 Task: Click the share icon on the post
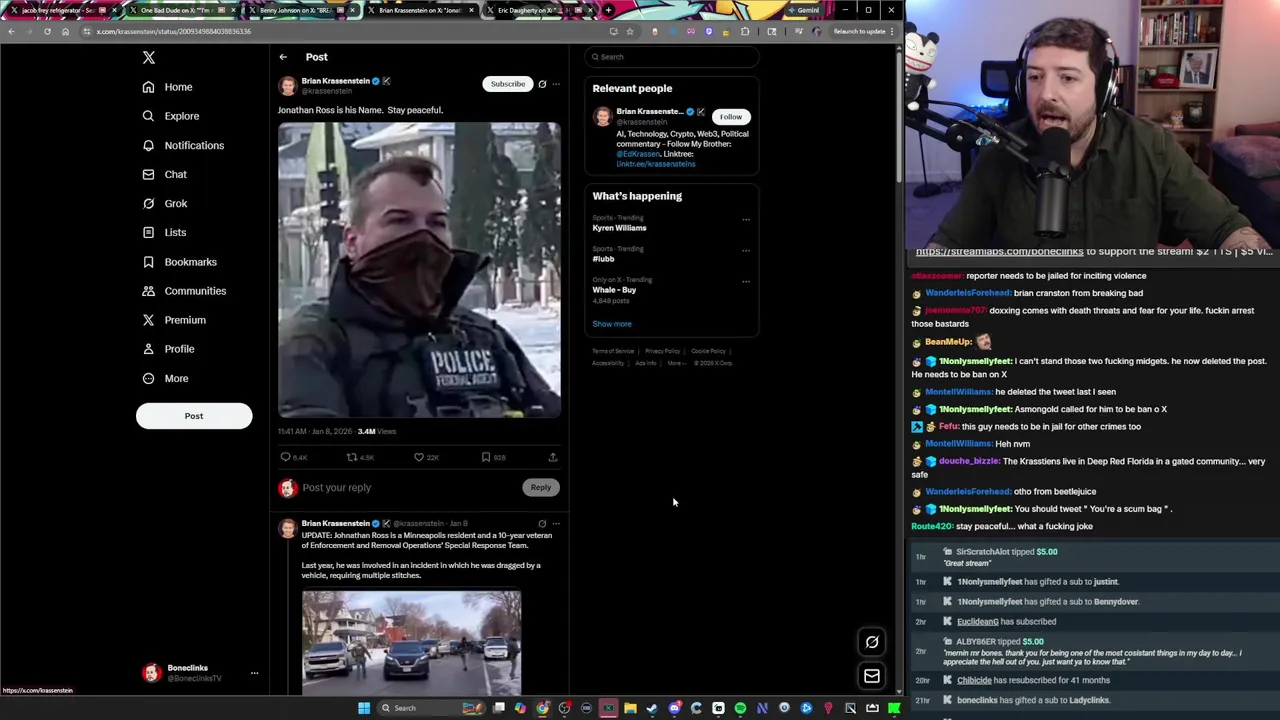coord(552,457)
